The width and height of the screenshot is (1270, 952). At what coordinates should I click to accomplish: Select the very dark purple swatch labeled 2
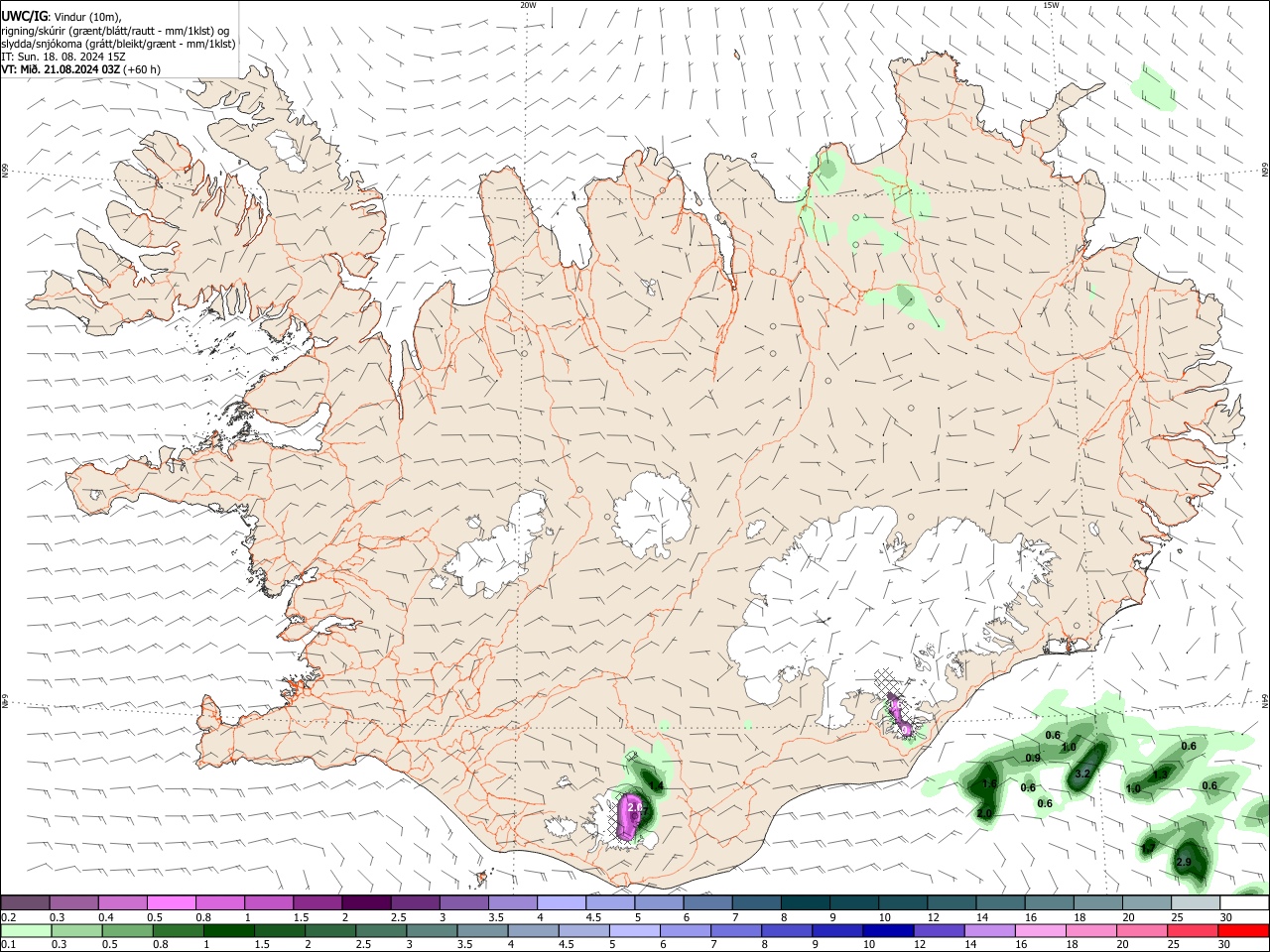[x=366, y=902]
